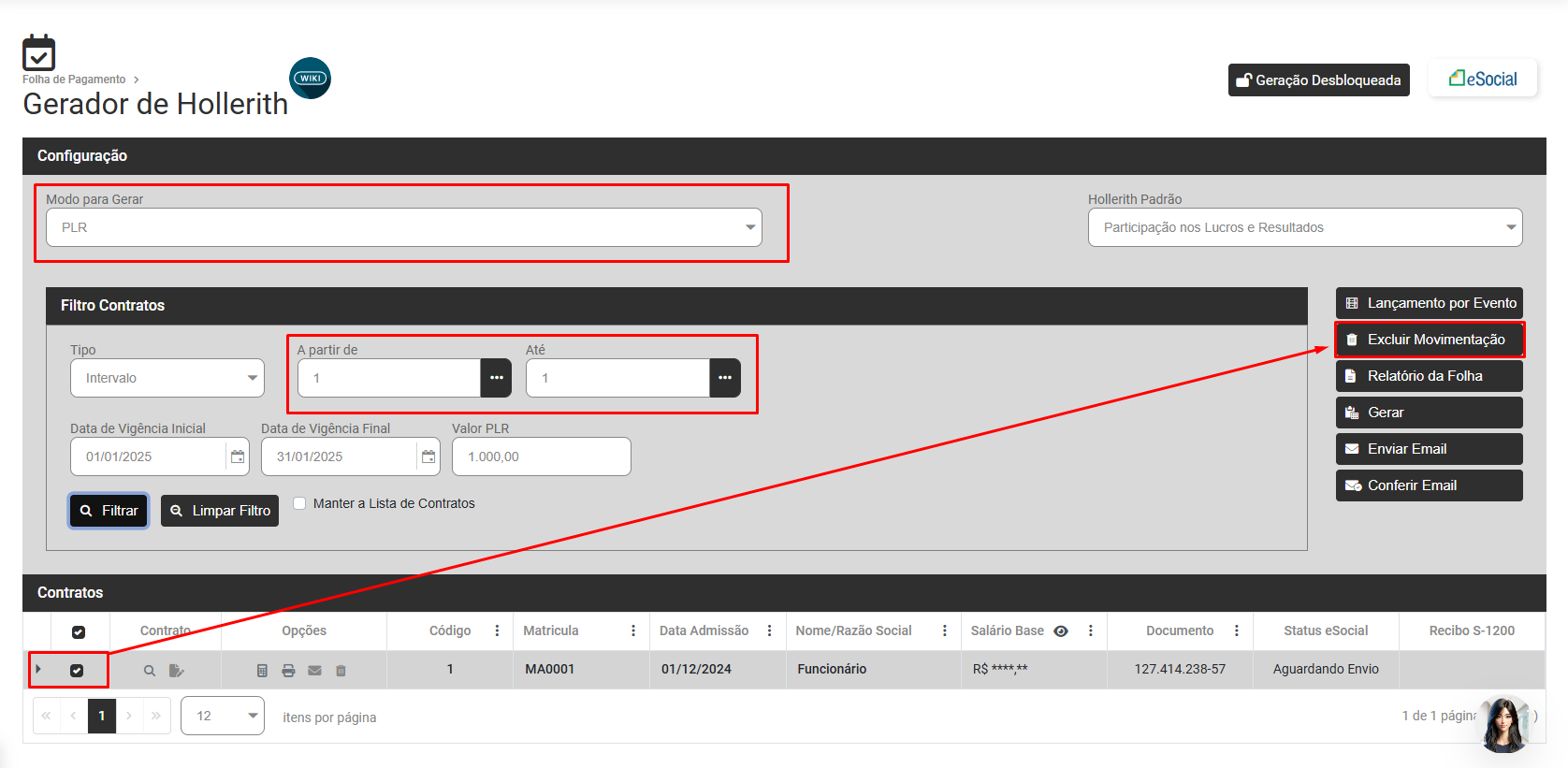Click Excluir Movimentação
The width and height of the screenshot is (1568, 768).
click(1430, 340)
